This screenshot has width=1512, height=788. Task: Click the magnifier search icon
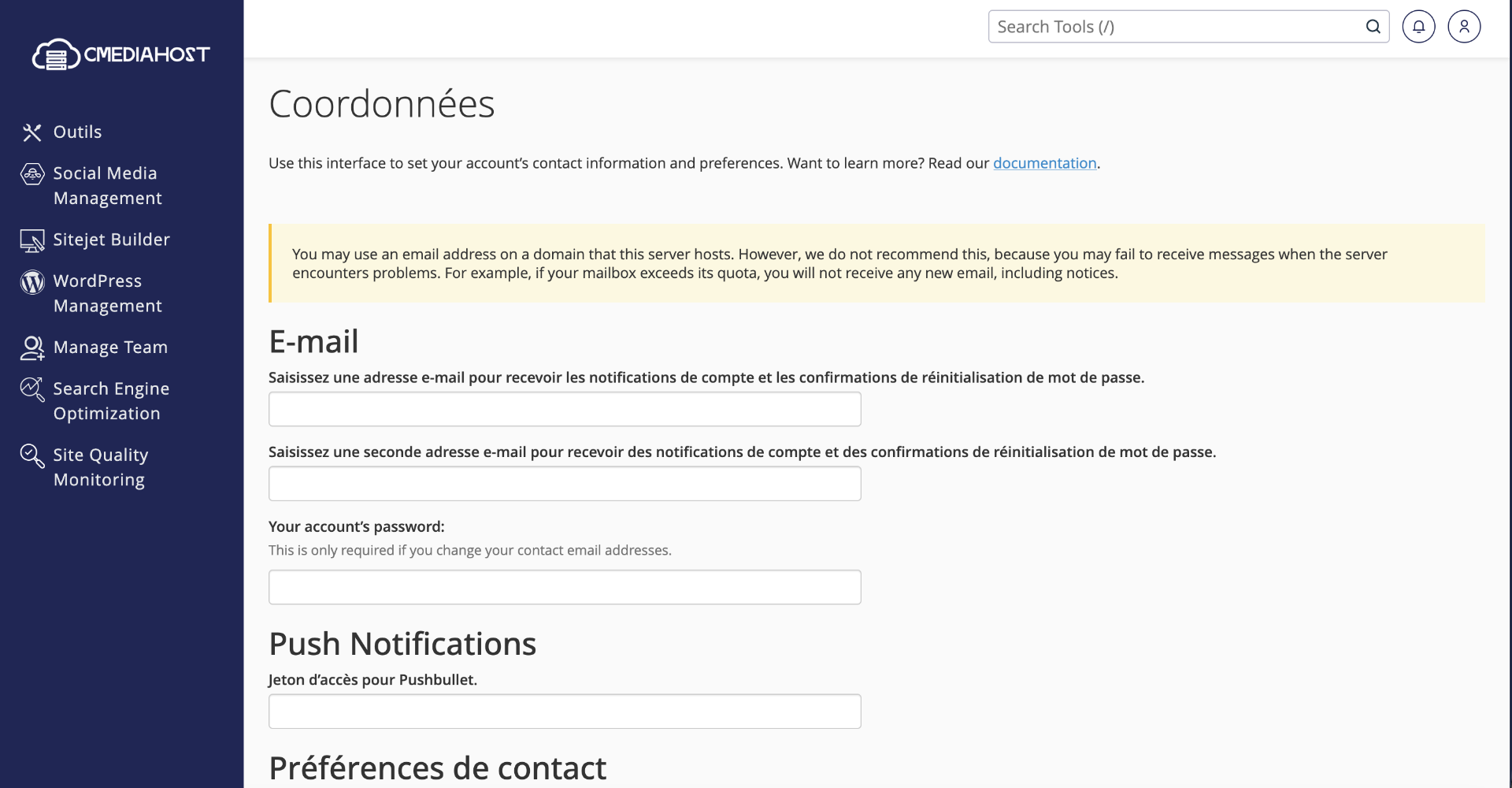pyautogui.click(x=1373, y=27)
